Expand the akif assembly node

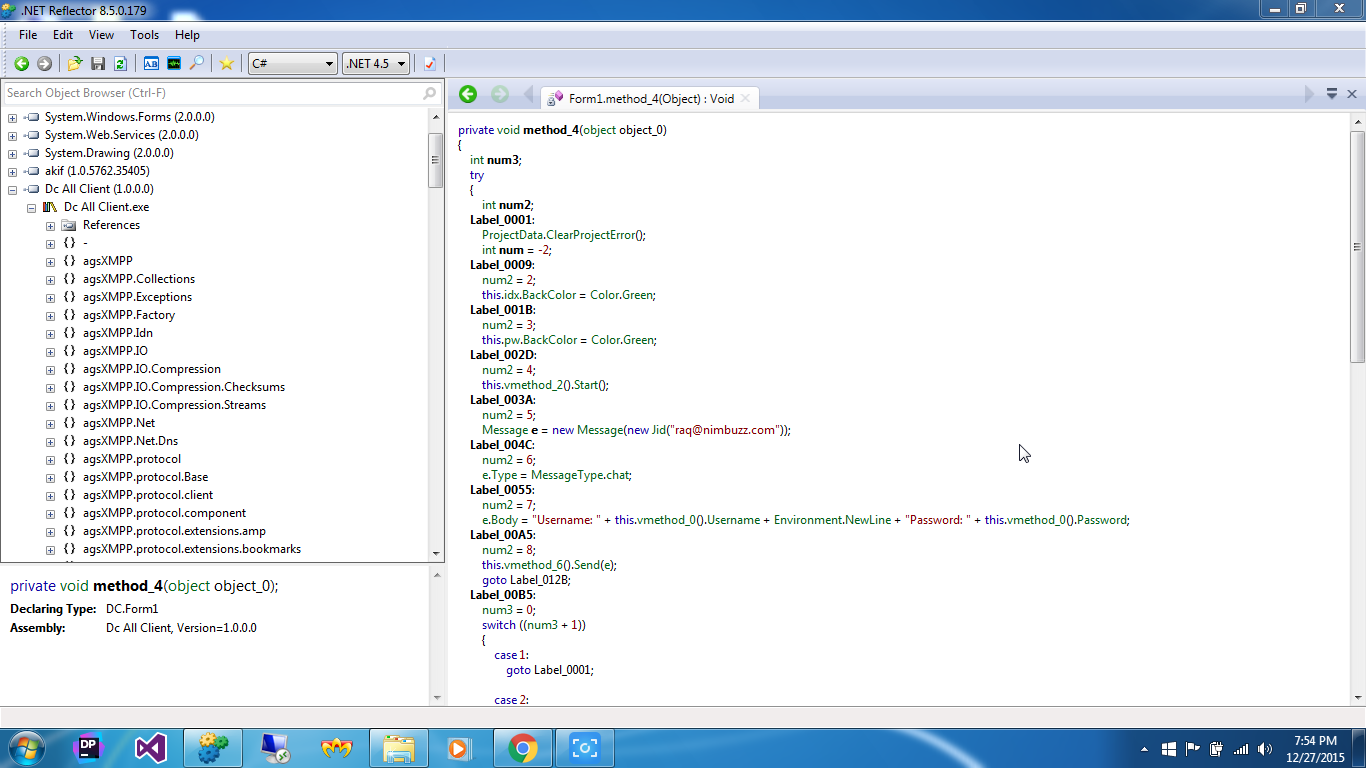coord(12,171)
